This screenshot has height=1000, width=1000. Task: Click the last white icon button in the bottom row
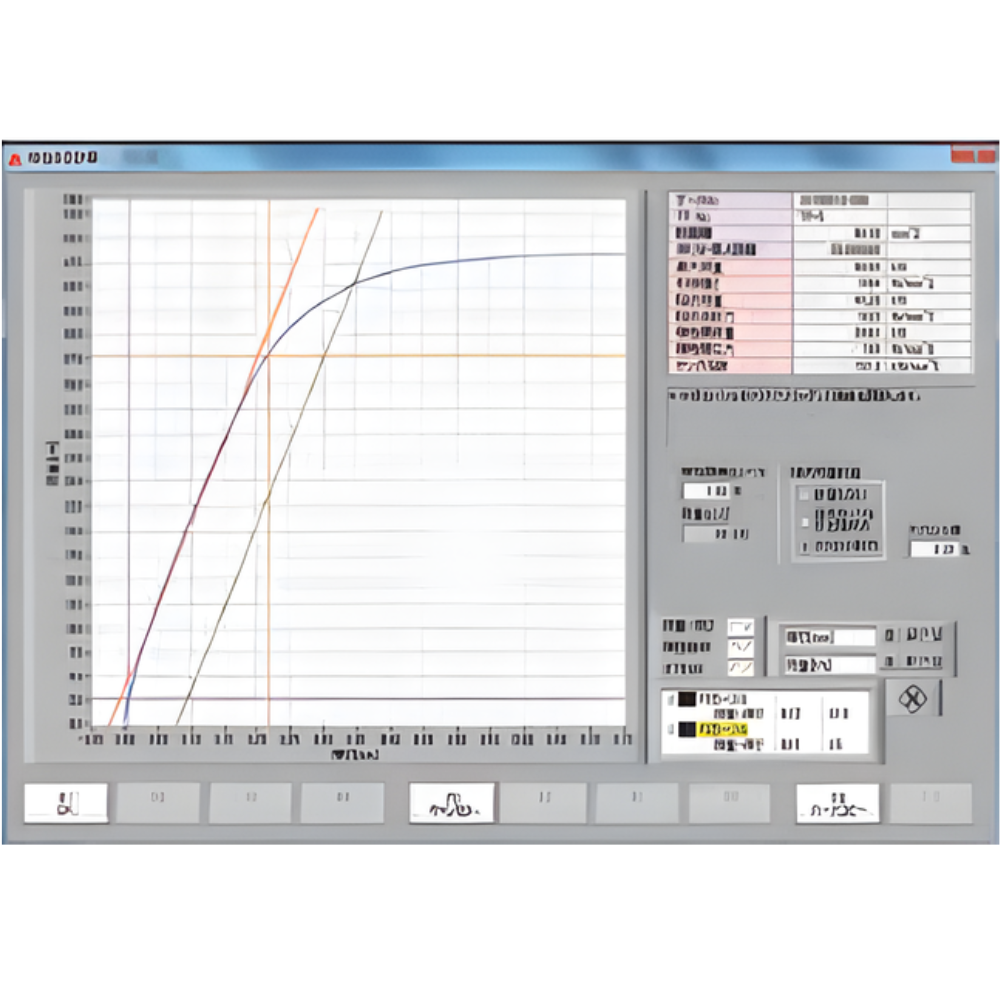pos(837,803)
